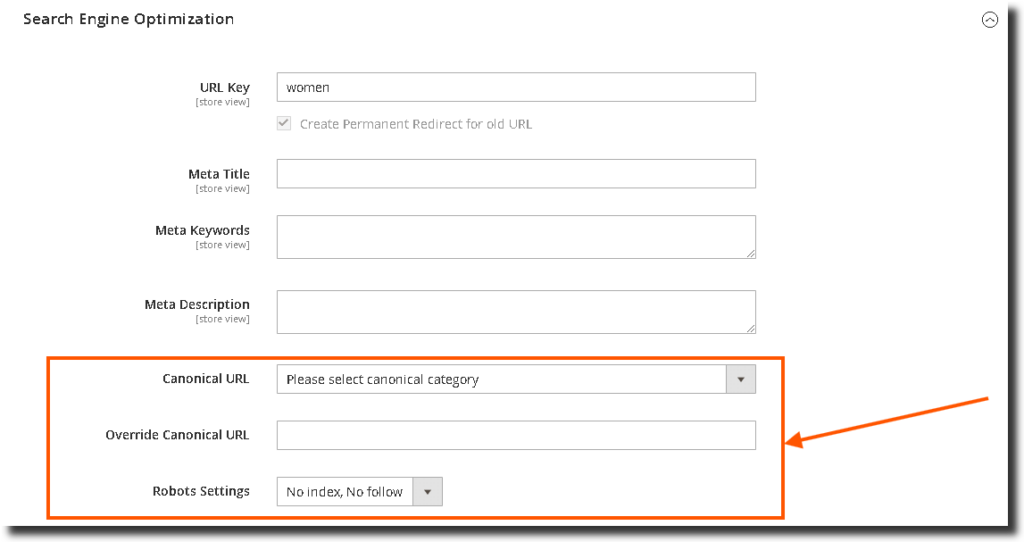Click inside the Meta Keywords text area
Screen dimensions: 1024x542
tap(515, 236)
